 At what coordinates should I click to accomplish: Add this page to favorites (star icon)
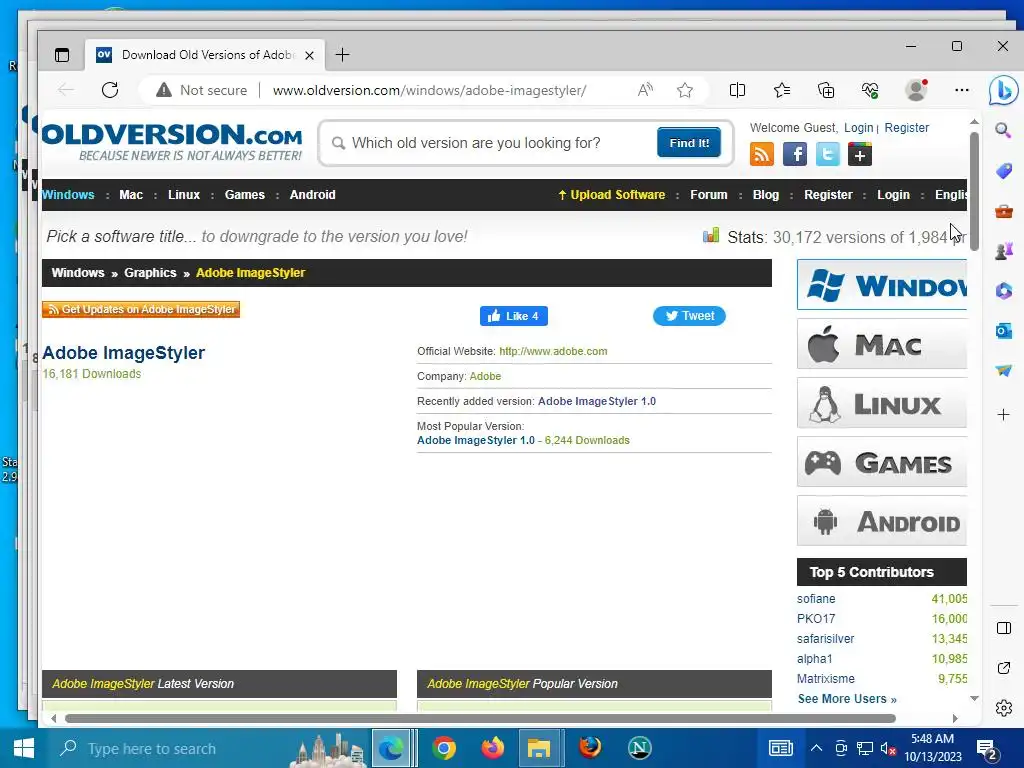(684, 90)
